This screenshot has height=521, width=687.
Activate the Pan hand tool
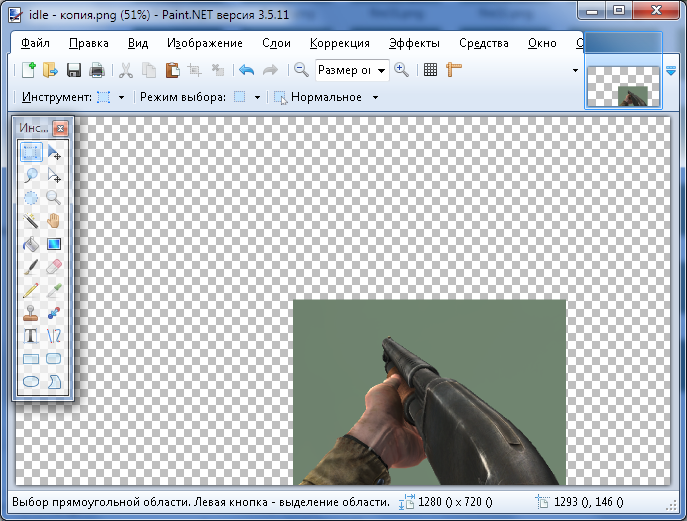pyautogui.click(x=54, y=220)
